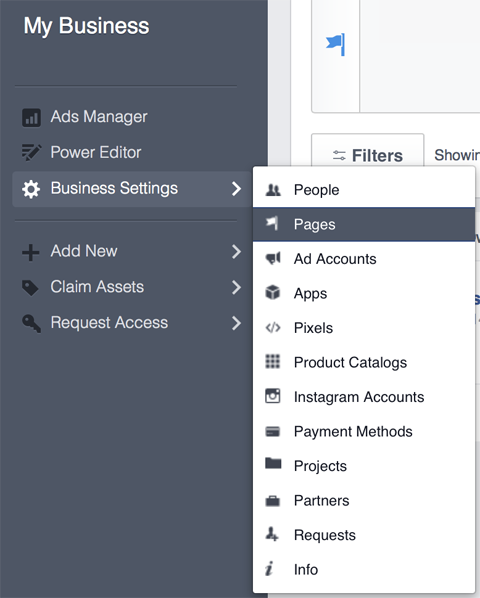480x598 pixels.
Task: Click the Filters sliders icon
Action: pyautogui.click(x=339, y=156)
